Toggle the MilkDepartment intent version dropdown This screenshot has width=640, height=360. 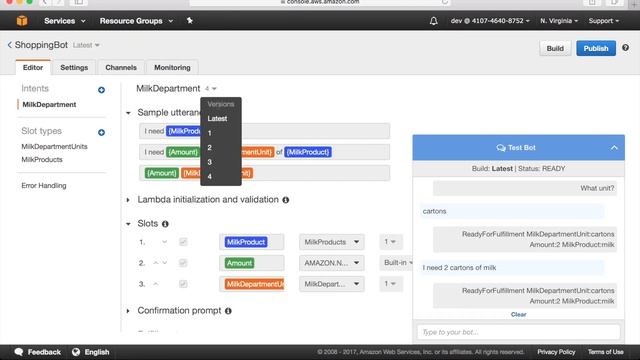pyautogui.click(x=211, y=89)
